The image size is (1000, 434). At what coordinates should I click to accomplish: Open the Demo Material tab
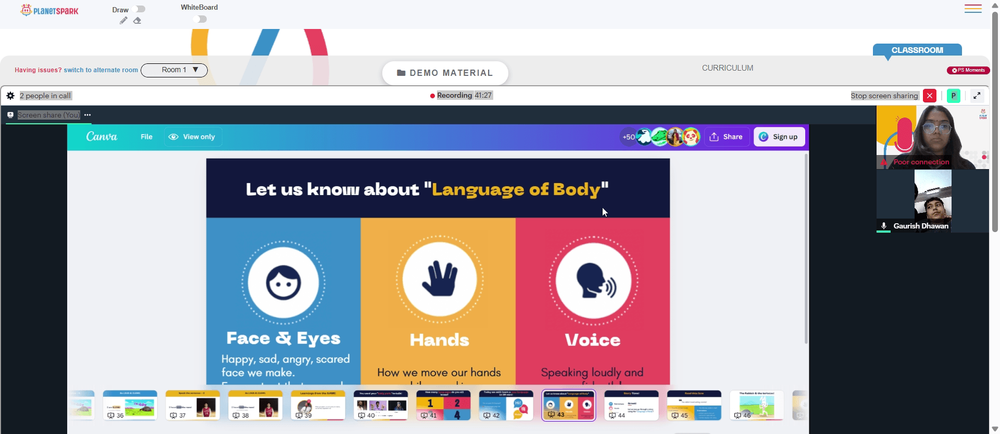point(445,73)
